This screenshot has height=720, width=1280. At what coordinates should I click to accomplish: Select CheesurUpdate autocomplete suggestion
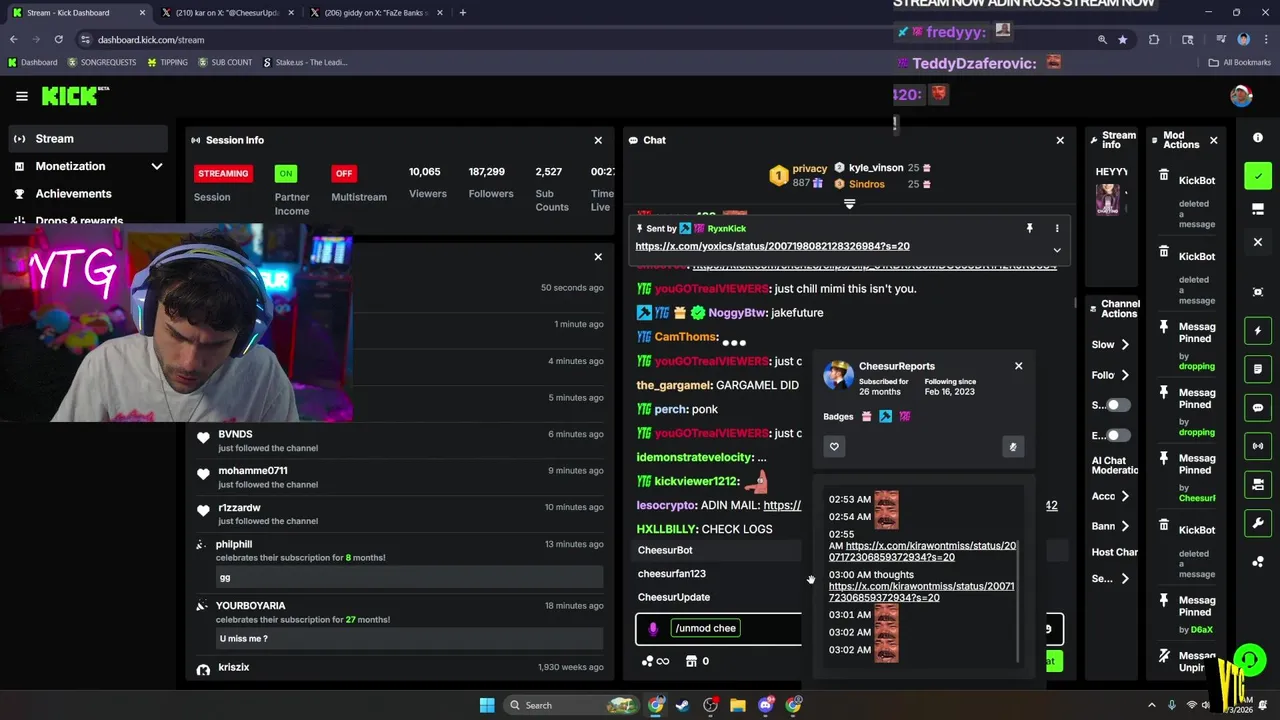tap(718, 597)
